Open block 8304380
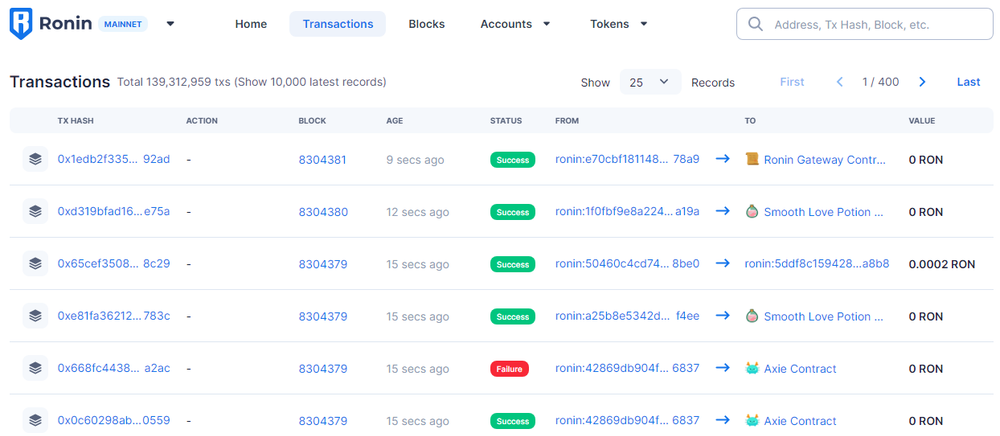This screenshot has width=1000, height=436. (x=323, y=212)
